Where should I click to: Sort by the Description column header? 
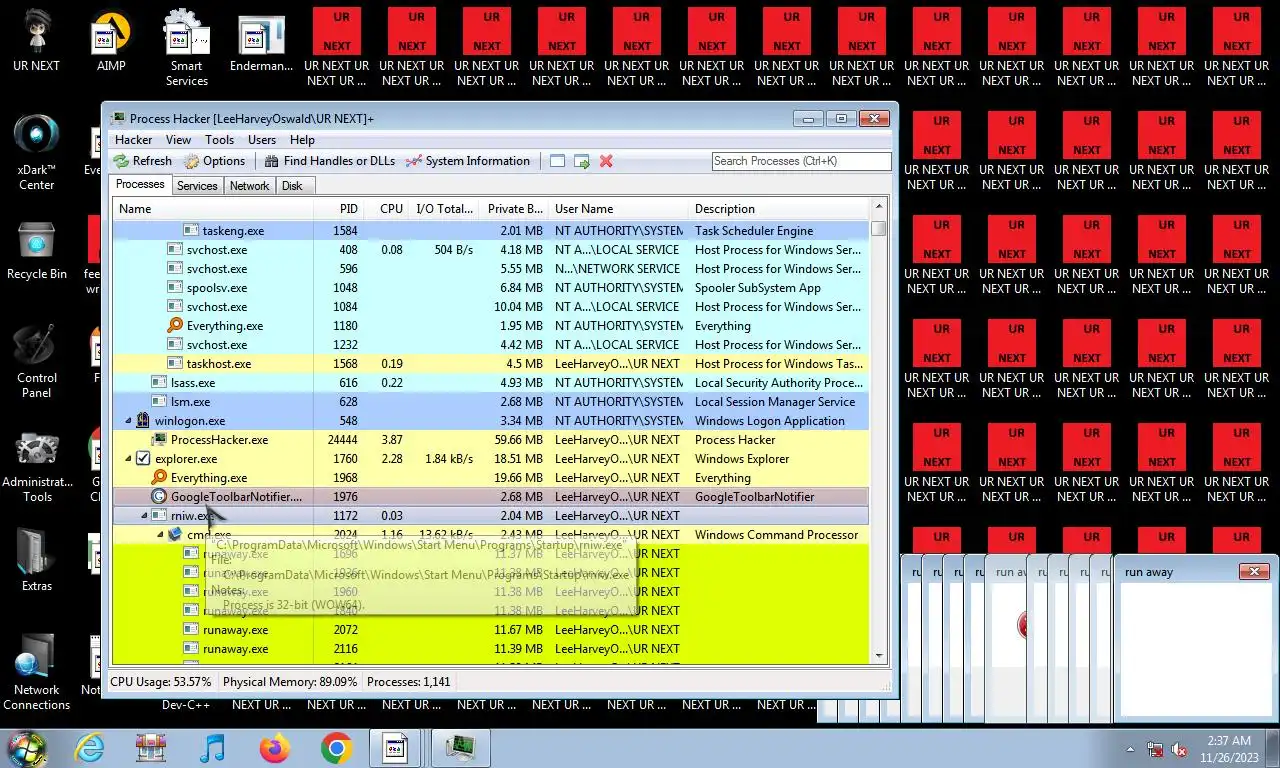[779, 209]
